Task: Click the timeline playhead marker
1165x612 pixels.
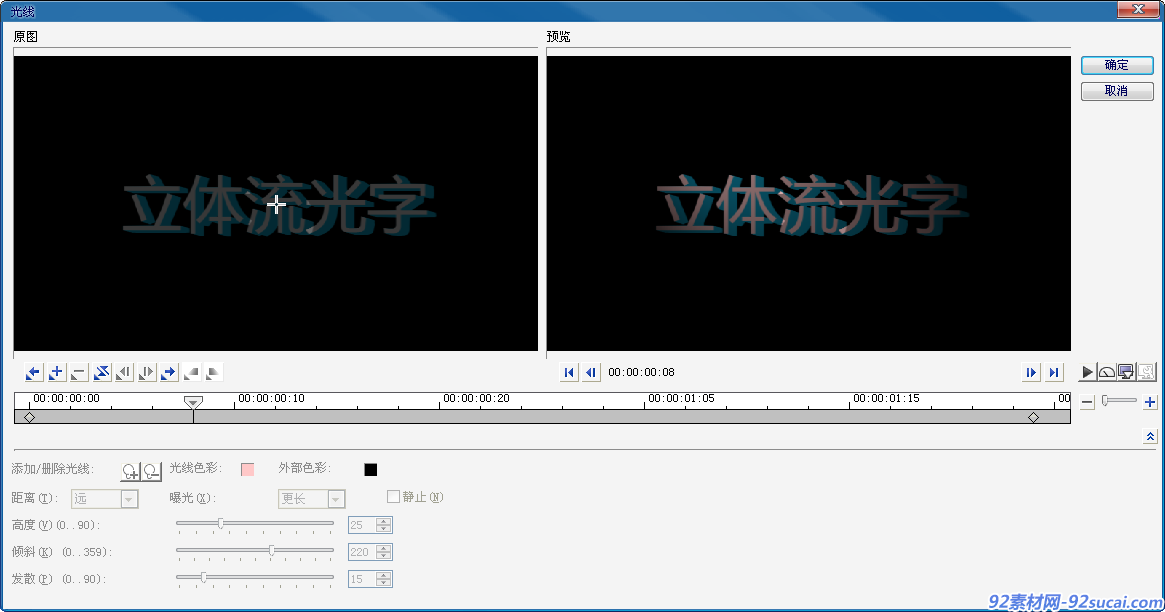Action: [193, 402]
